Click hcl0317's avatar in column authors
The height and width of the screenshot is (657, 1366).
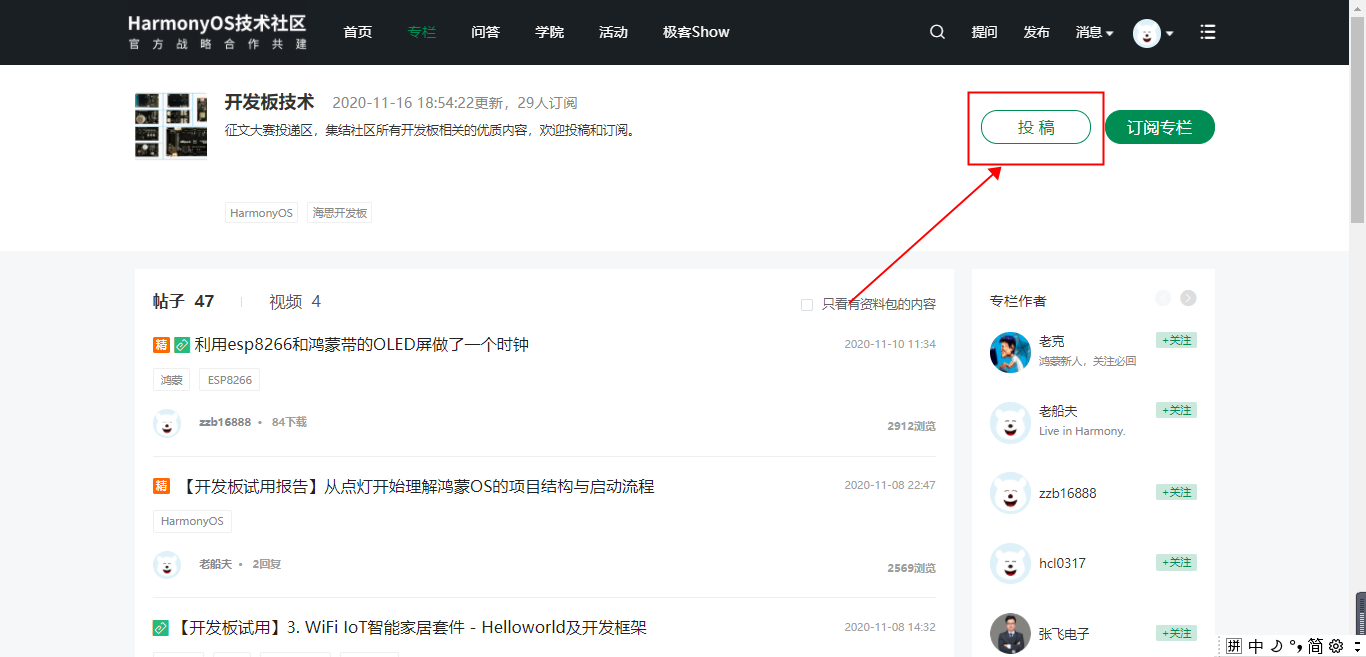coord(1010,563)
